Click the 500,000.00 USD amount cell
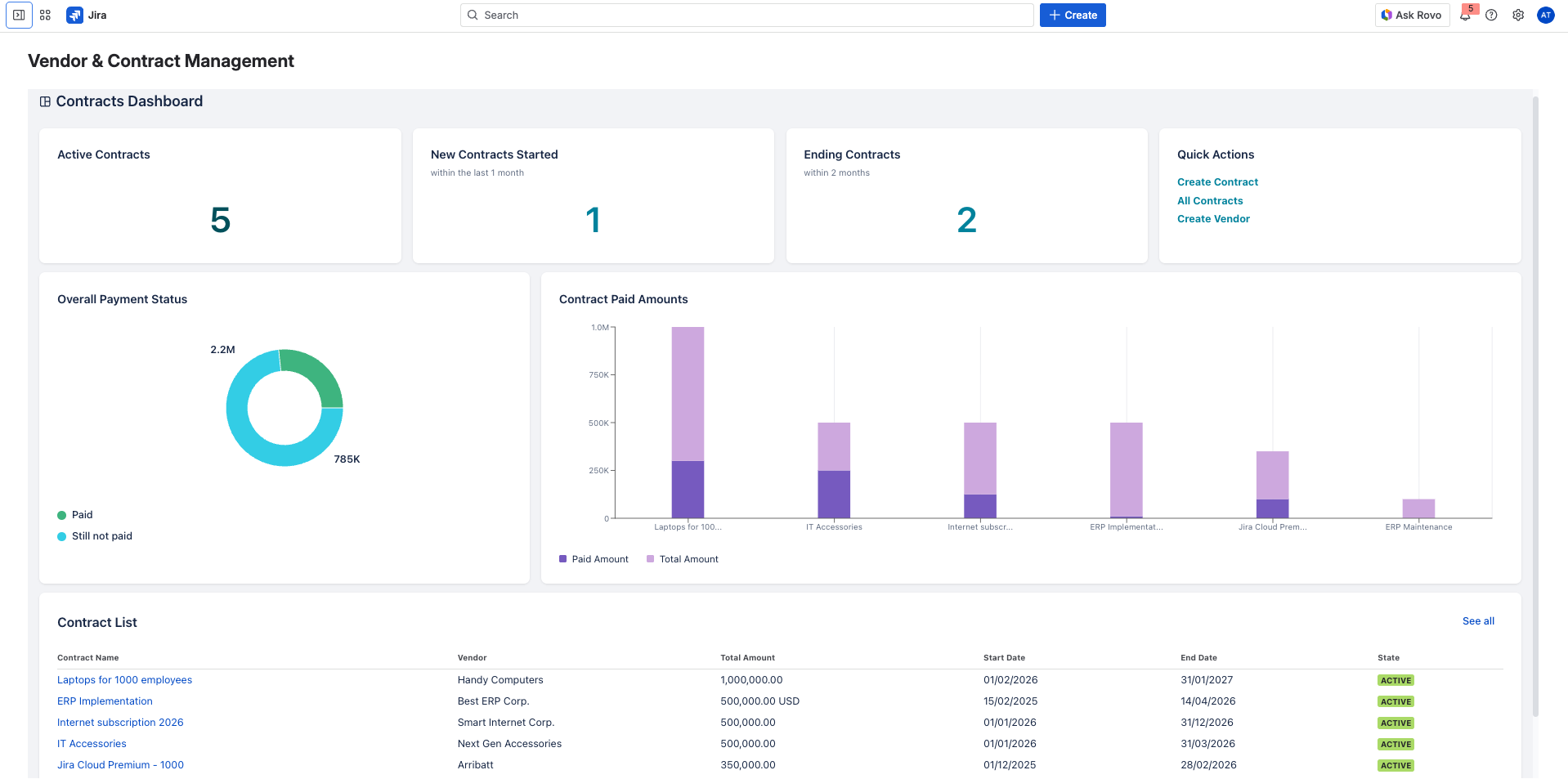Viewport: 1568px width, 779px height. pos(759,701)
